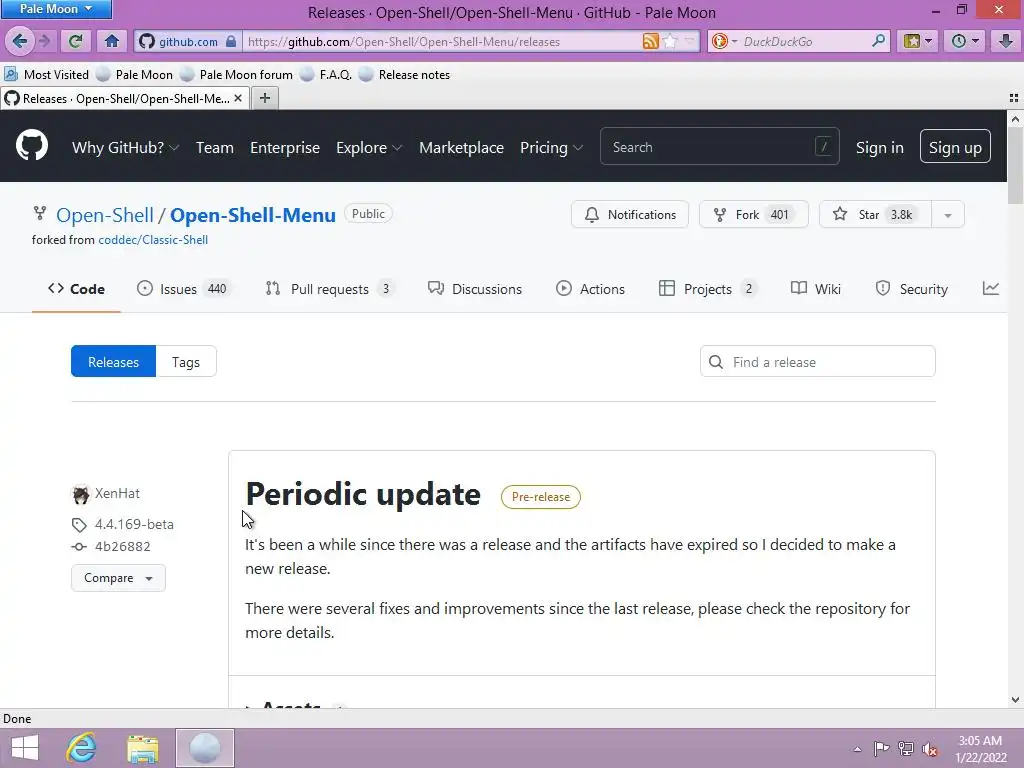Open the Projects tab
Image resolution: width=1024 pixels, height=768 pixels.
(708, 289)
